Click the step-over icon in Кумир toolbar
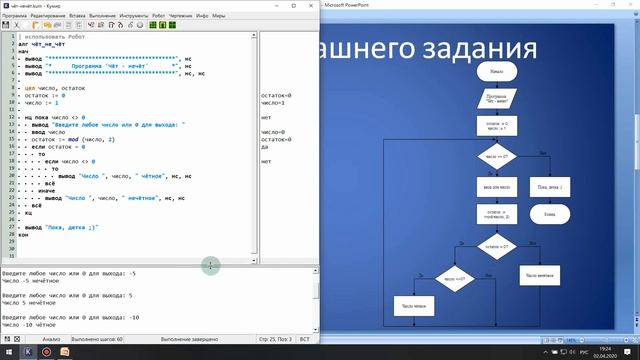640x360 pixels. click(111, 25)
